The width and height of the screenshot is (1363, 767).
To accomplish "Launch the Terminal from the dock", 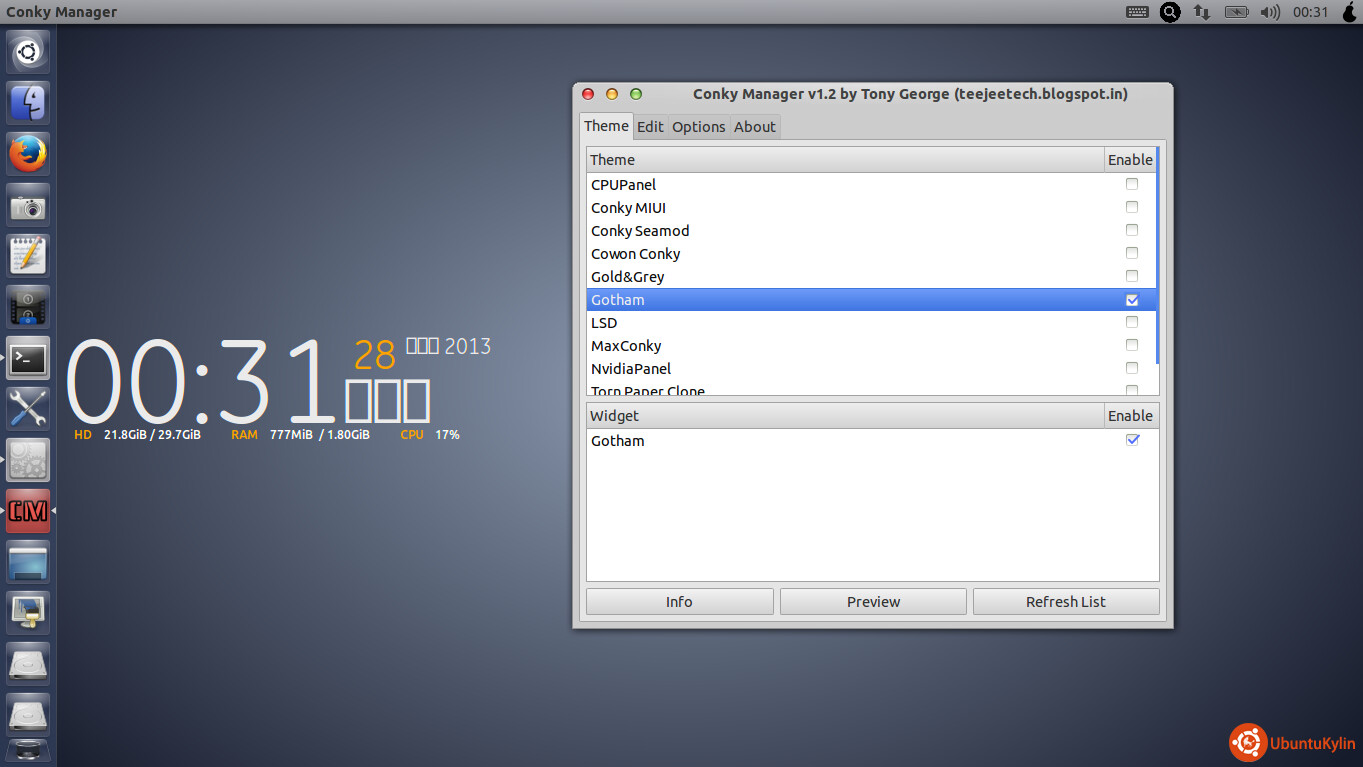I will point(28,358).
